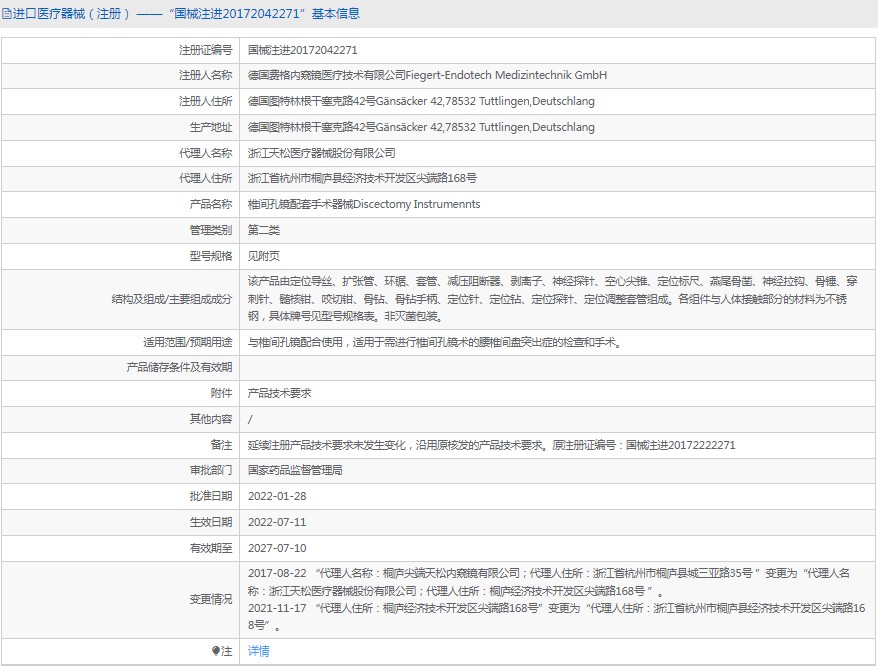Click the 适用范围/预期用途 description text
This screenshot has width=878, height=667.
pyautogui.click(x=435, y=342)
